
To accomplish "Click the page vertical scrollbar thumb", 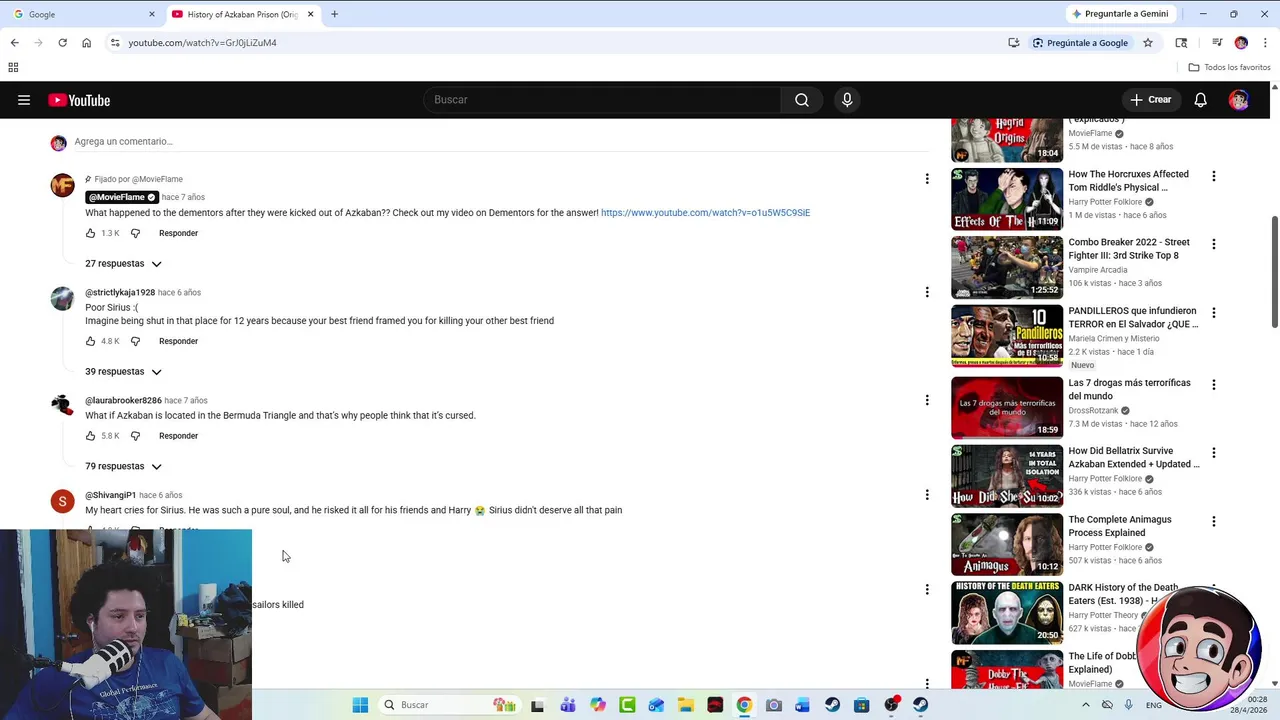I will pyautogui.click(x=1274, y=270).
